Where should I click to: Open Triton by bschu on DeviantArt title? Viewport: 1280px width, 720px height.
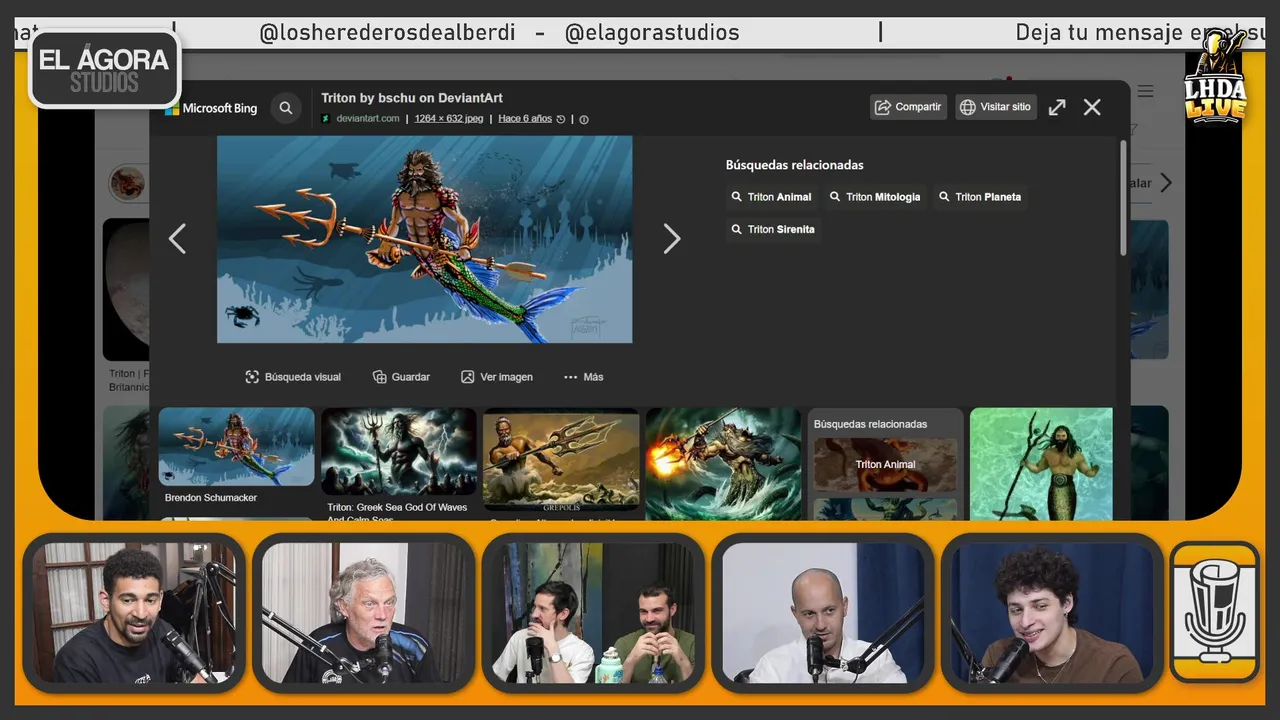[412, 98]
